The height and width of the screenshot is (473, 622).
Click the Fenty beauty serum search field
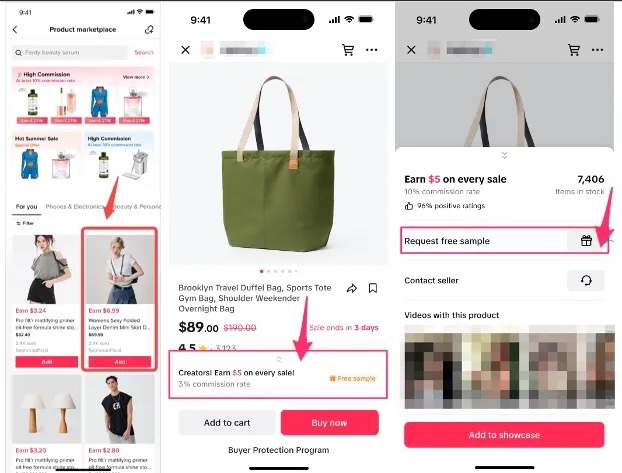[70, 52]
